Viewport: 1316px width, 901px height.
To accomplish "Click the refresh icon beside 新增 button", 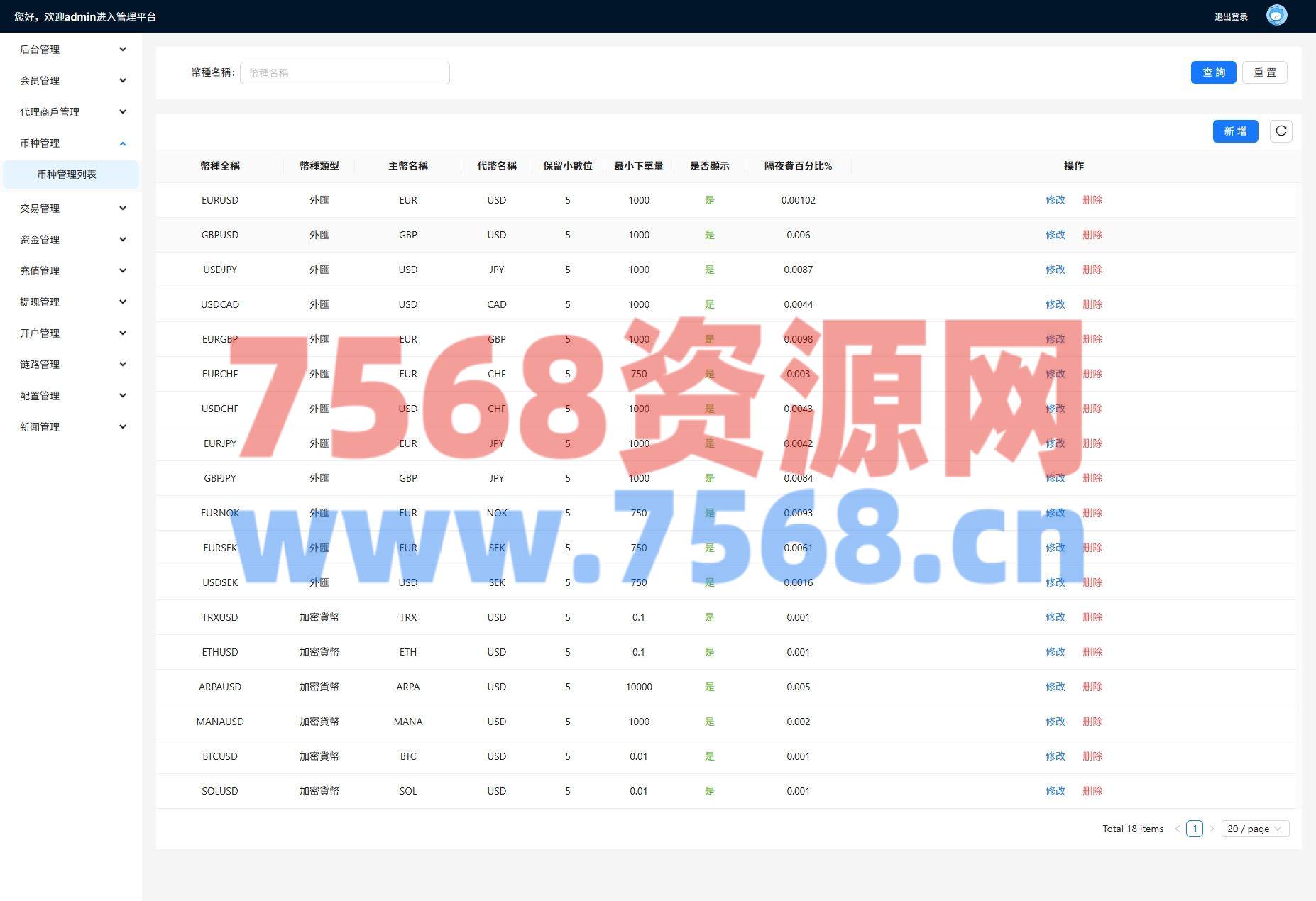I will pyautogui.click(x=1281, y=131).
